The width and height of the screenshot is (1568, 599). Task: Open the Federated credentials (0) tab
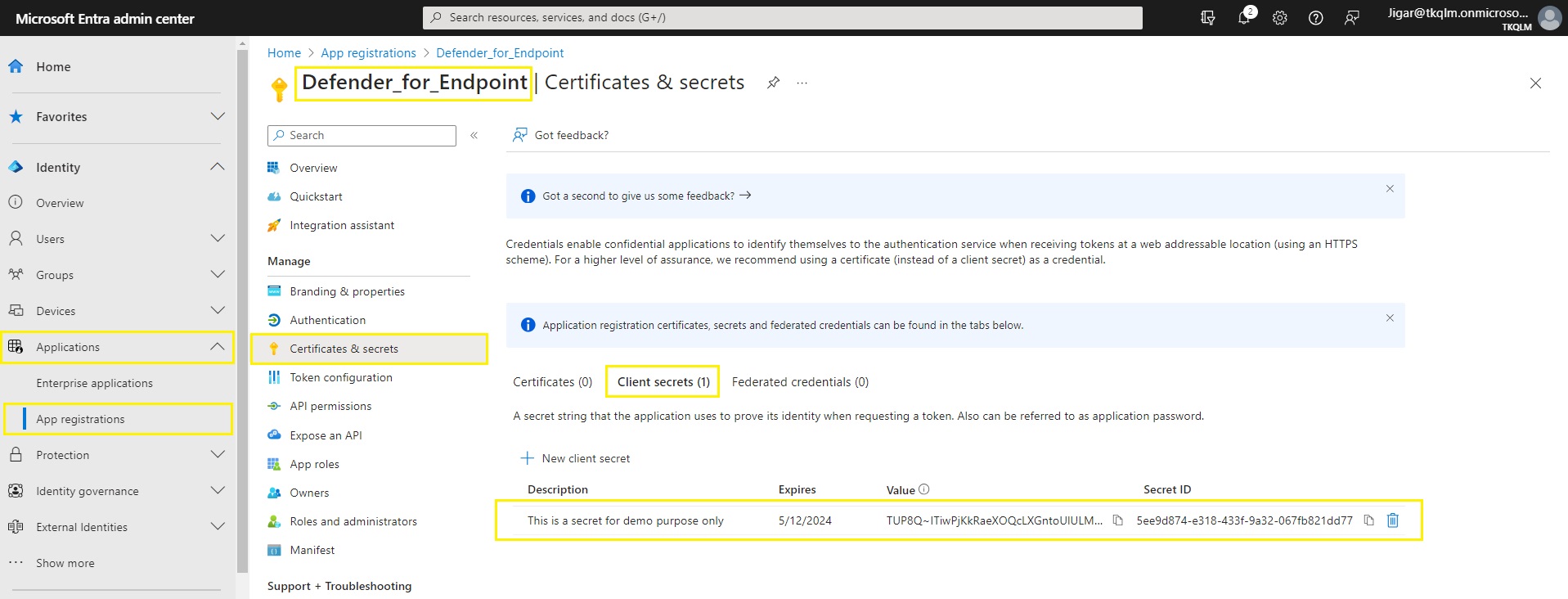[800, 382]
